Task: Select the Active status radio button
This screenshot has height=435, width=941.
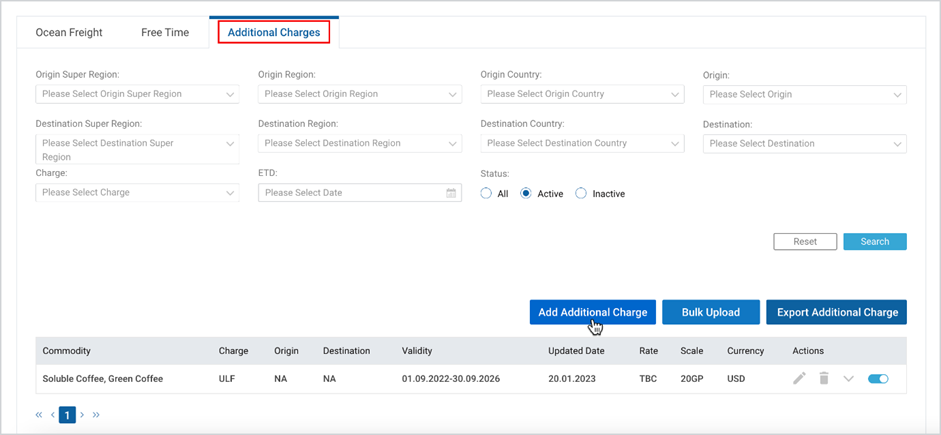Action: coord(526,193)
